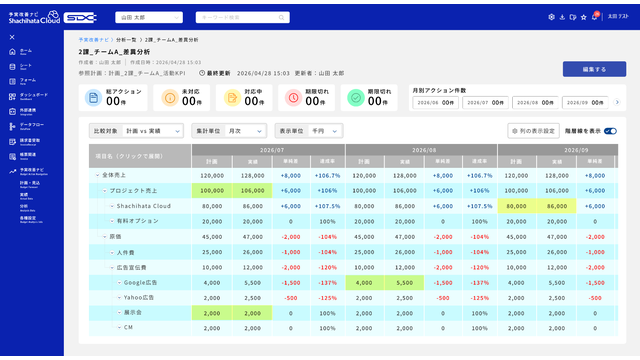The width and height of the screenshot is (640, 360).
Task: Open the ダッシュボード sidebar icon
Action: point(12,96)
